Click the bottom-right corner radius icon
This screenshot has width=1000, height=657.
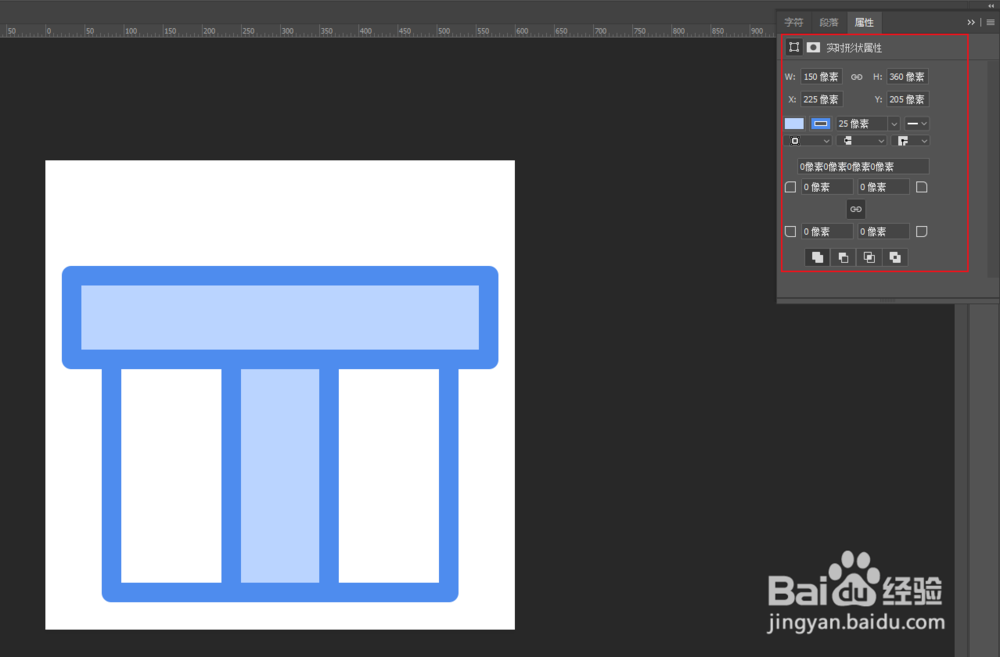tap(922, 232)
